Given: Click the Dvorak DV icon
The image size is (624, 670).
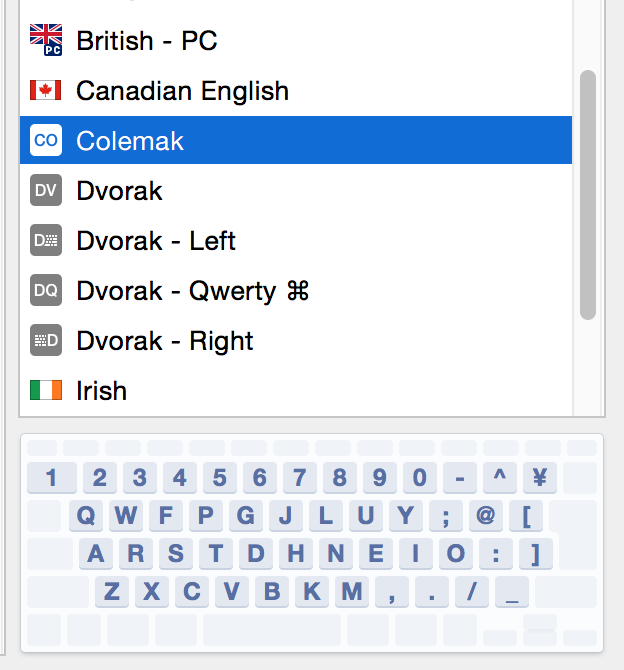Looking at the screenshot, I should coord(46,191).
